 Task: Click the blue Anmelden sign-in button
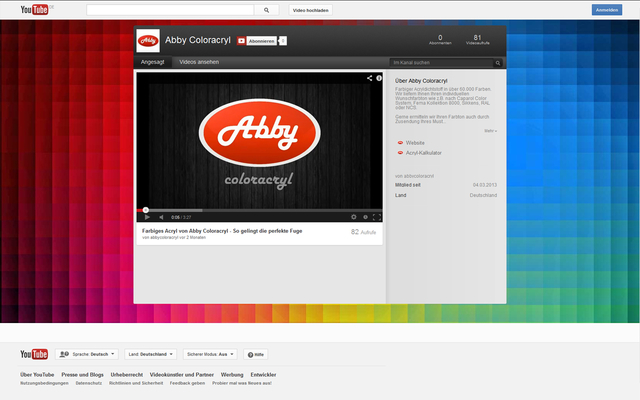point(607,10)
